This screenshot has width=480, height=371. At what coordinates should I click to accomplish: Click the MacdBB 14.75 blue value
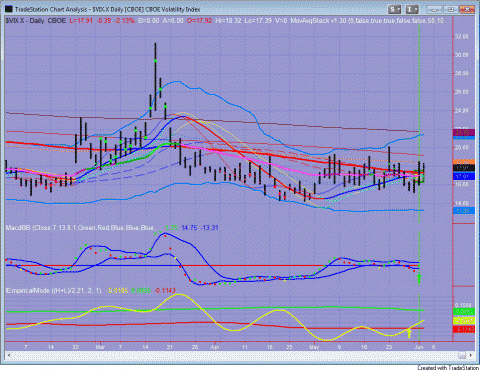pos(189,228)
